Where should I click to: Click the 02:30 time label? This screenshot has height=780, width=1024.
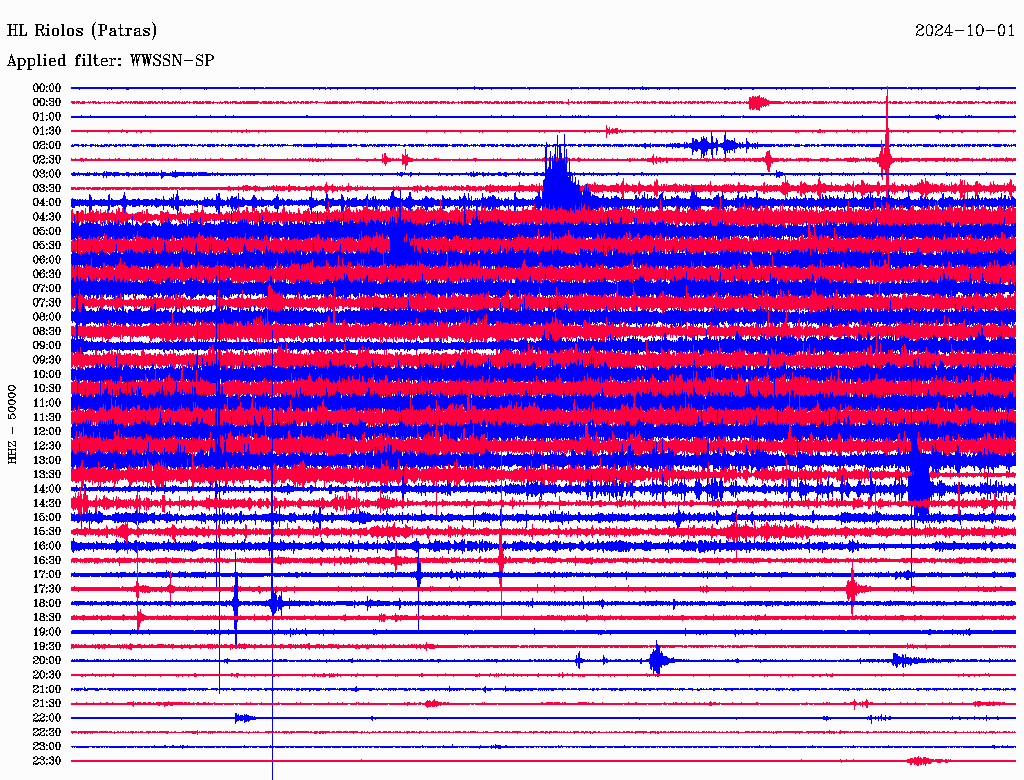[47, 160]
